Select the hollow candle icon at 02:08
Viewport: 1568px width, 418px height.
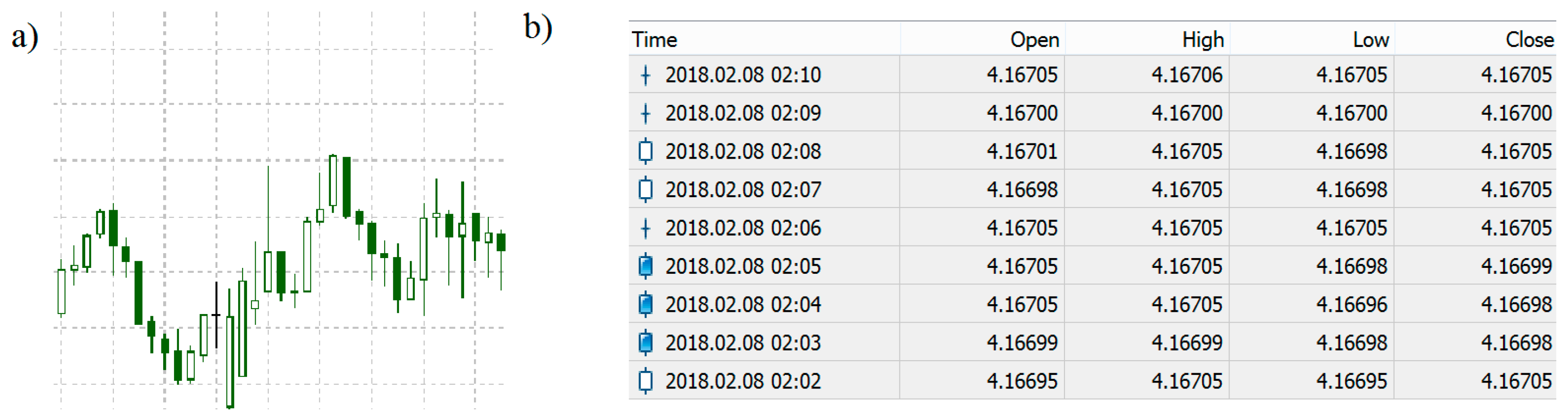tap(646, 151)
